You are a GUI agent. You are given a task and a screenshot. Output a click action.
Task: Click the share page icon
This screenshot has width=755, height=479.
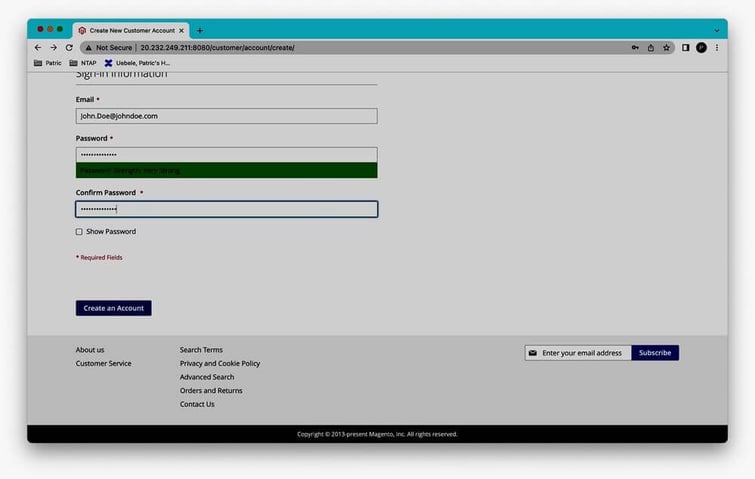651,47
